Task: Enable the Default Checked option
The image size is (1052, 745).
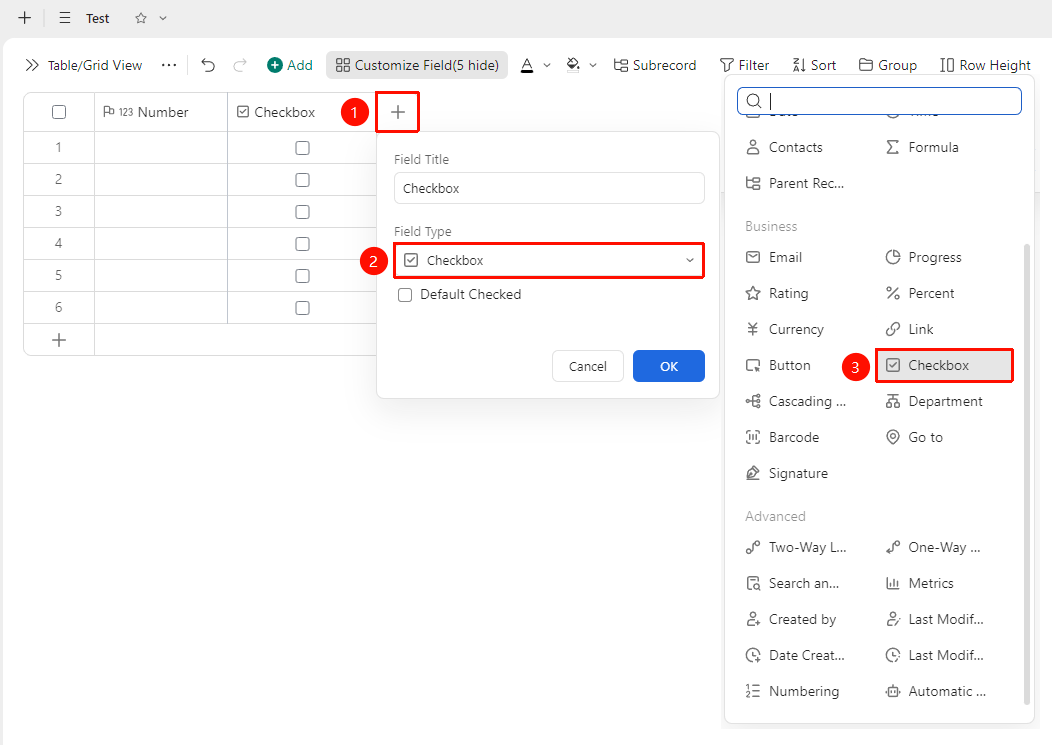Action: pyautogui.click(x=405, y=295)
